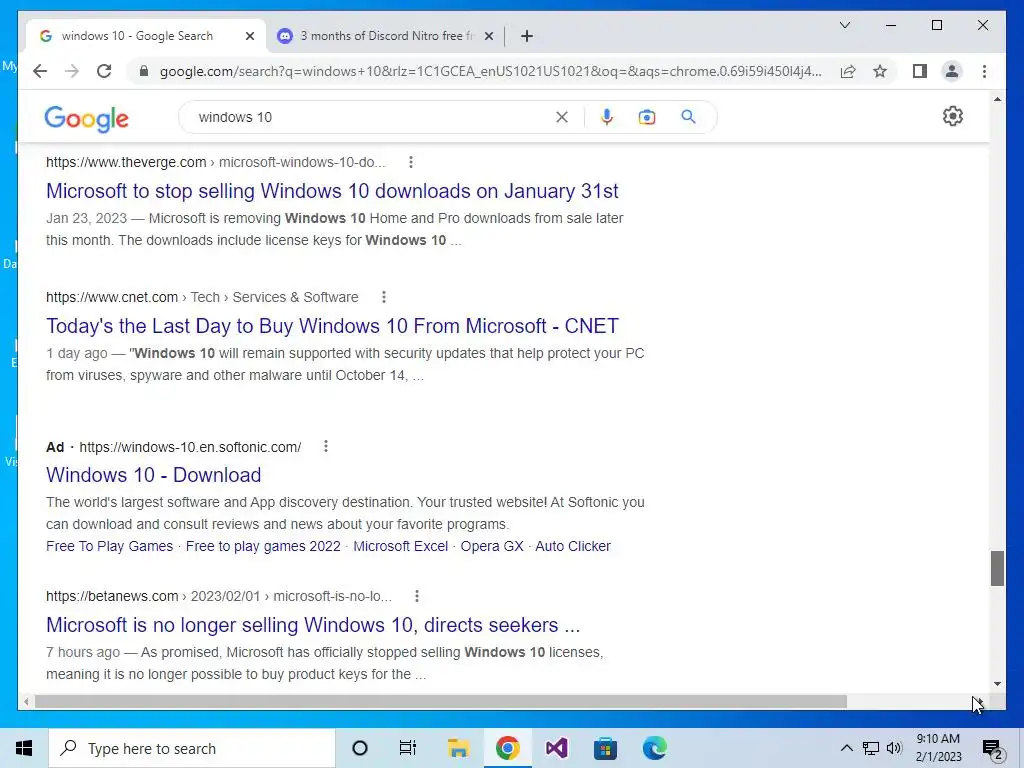Click the scroll down arrow
The image size is (1024, 768).
pos(997,684)
